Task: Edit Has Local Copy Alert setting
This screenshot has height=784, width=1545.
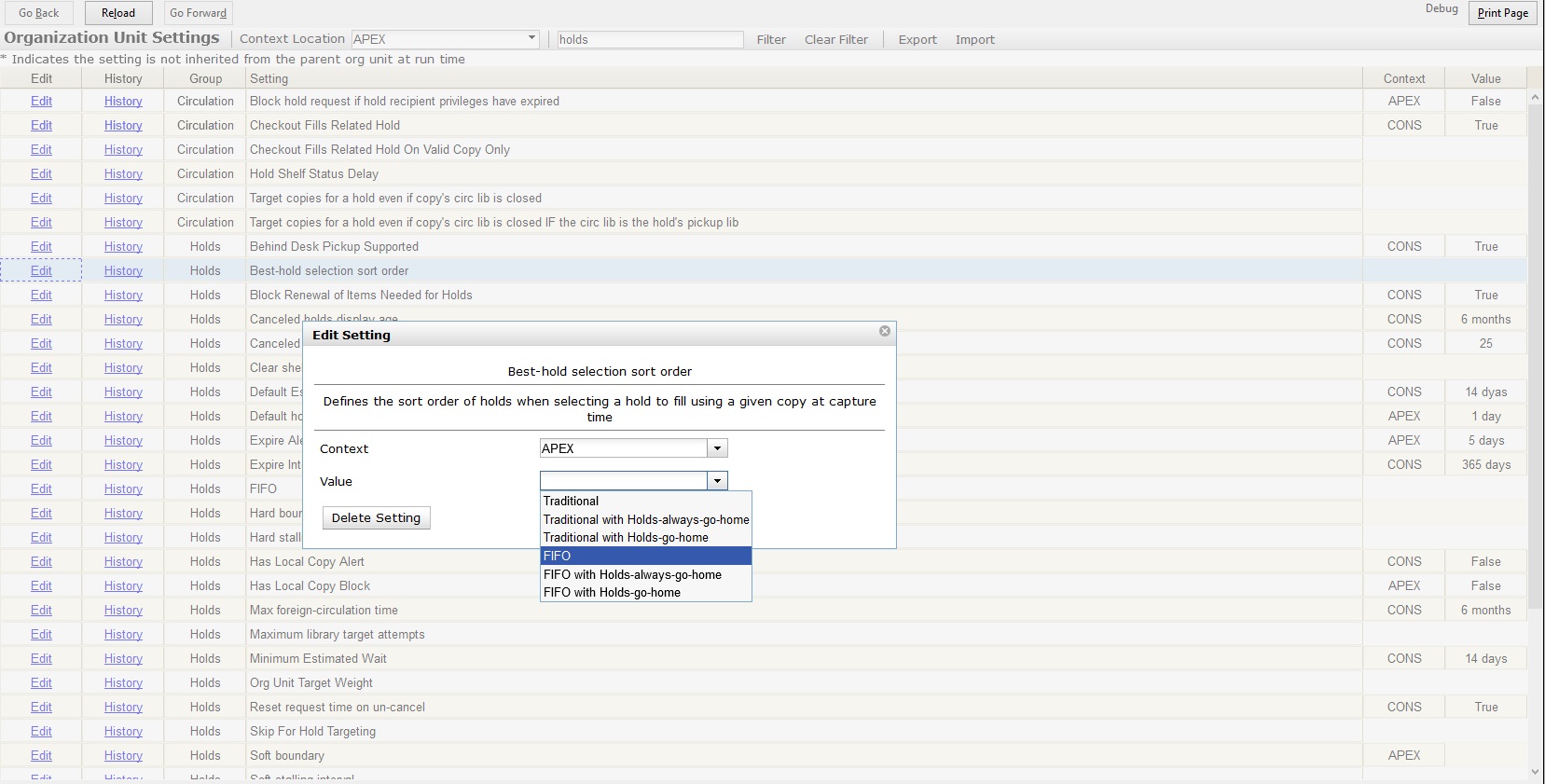Action: coord(41,561)
